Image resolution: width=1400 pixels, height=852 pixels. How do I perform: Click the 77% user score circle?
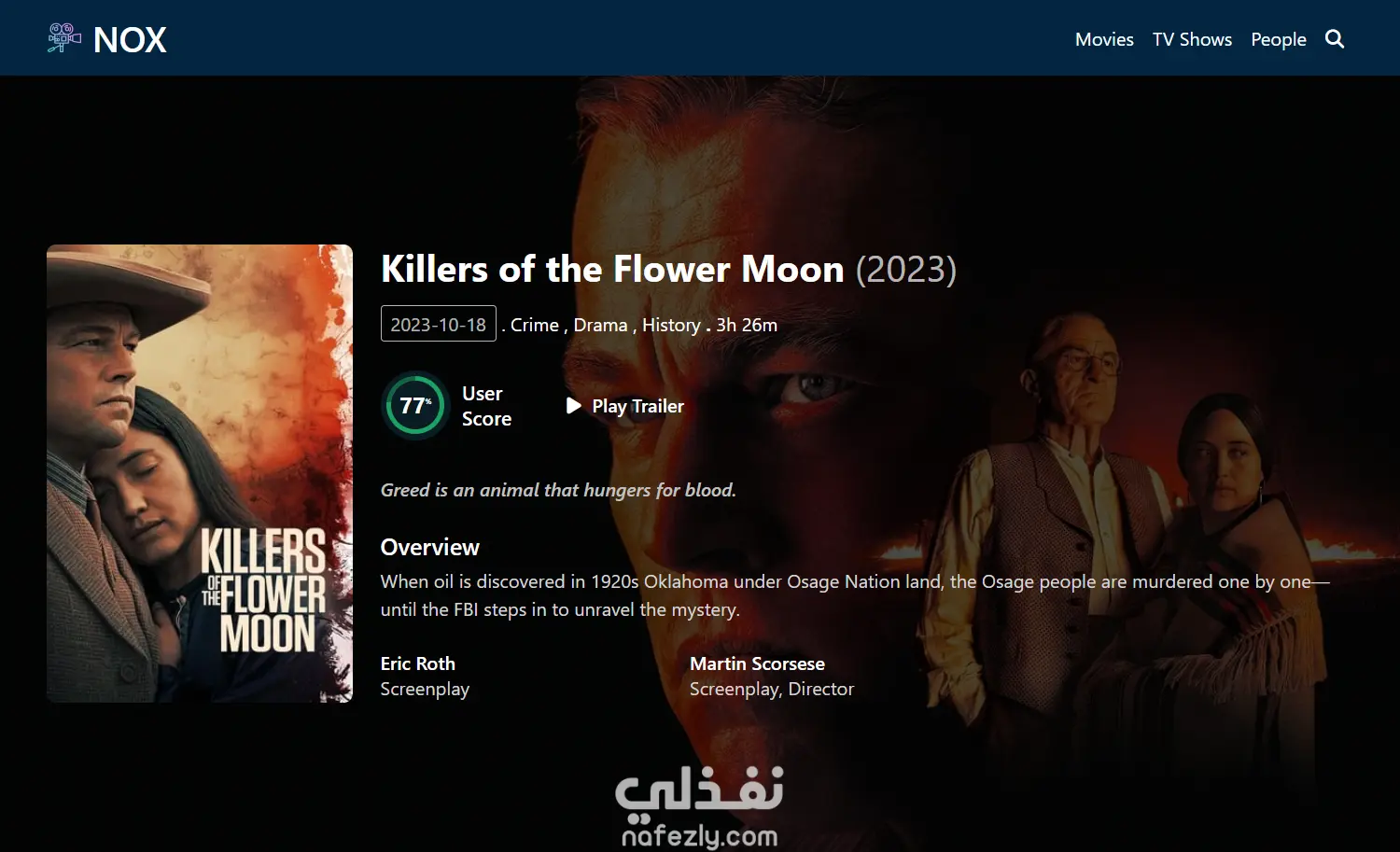click(415, 405)
